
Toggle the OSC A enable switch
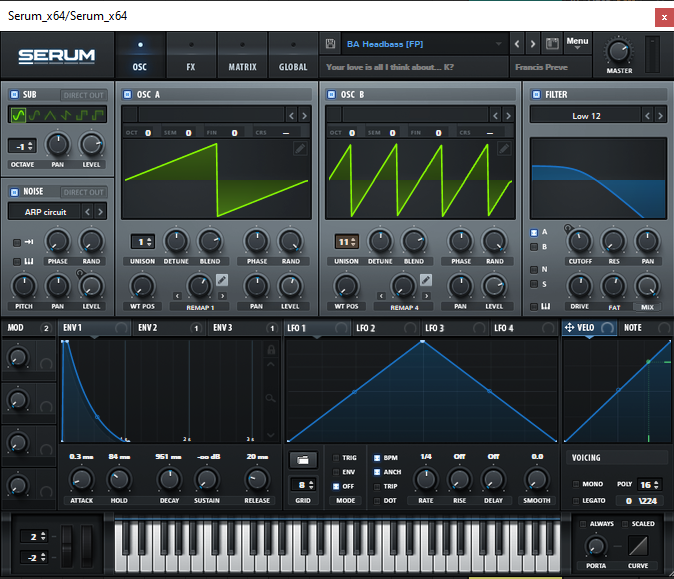(x=128, y=94)
